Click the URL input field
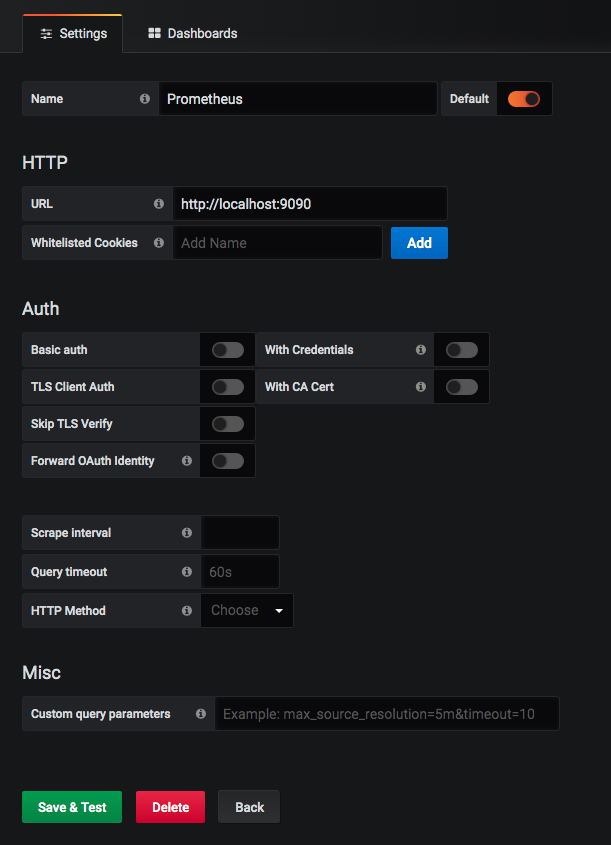 [310, 204]
